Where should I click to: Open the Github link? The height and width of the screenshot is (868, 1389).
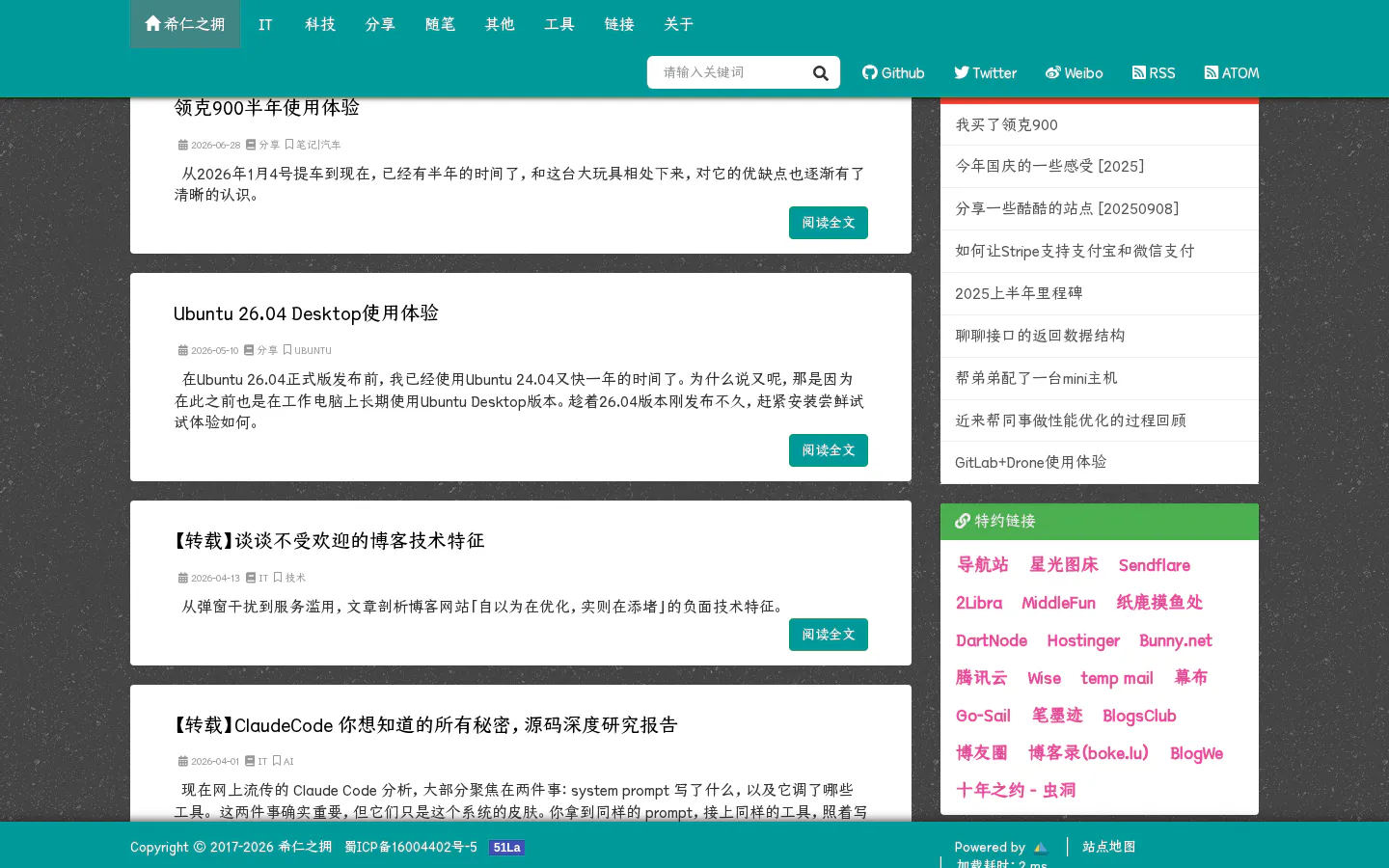pos(893,73)
